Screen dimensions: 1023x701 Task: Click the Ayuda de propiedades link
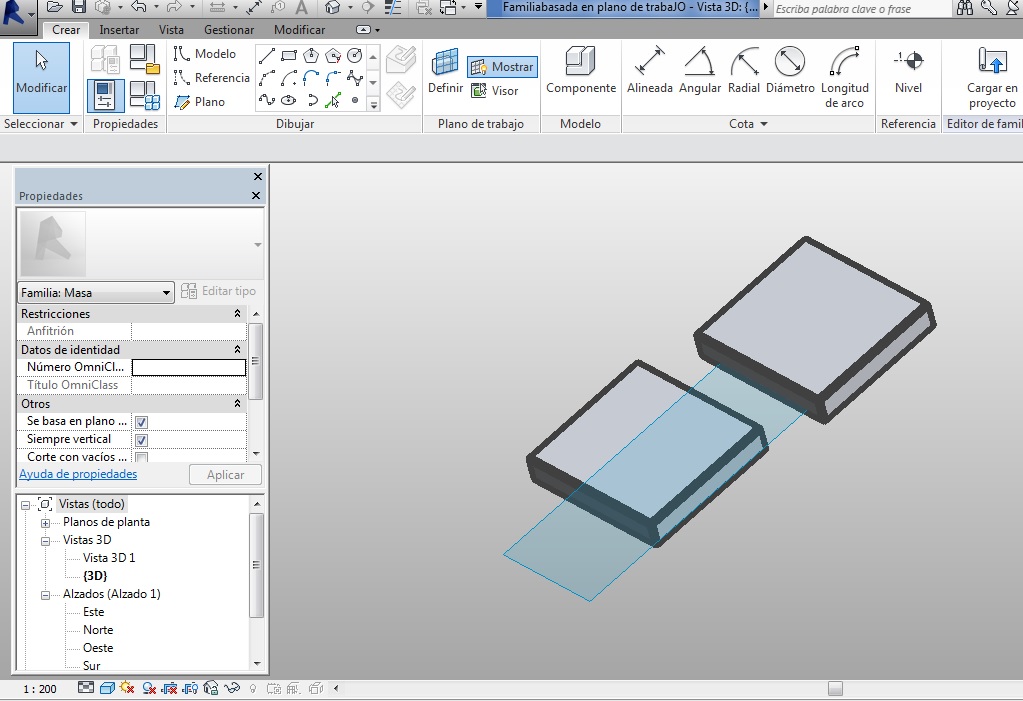pos(78,474)
